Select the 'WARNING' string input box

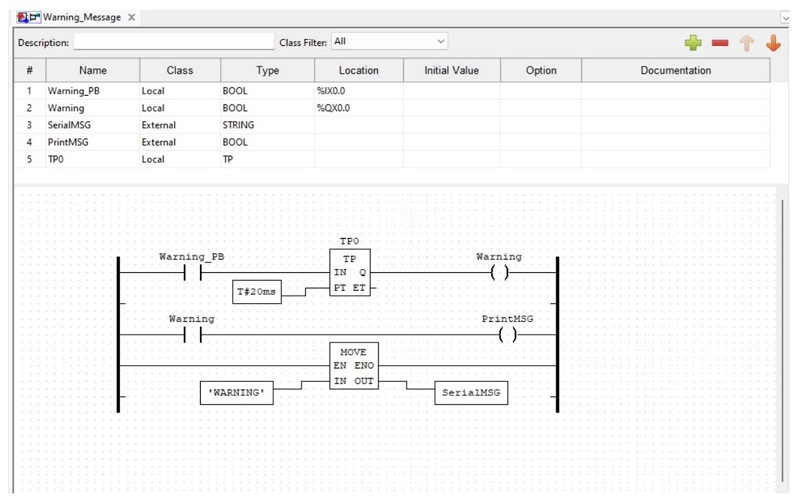pos(236,393)
